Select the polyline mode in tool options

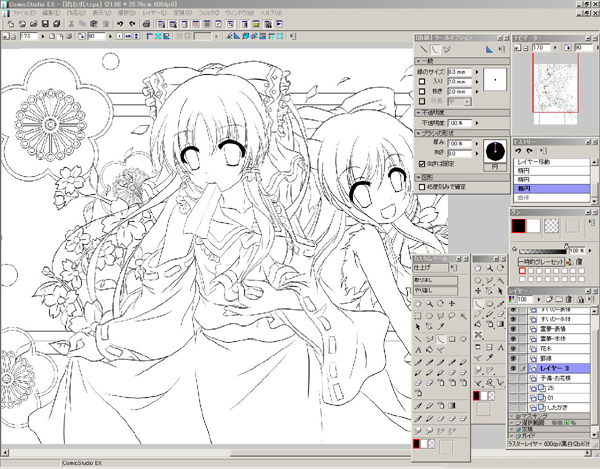pyautogui.click(x=447, y=49)
